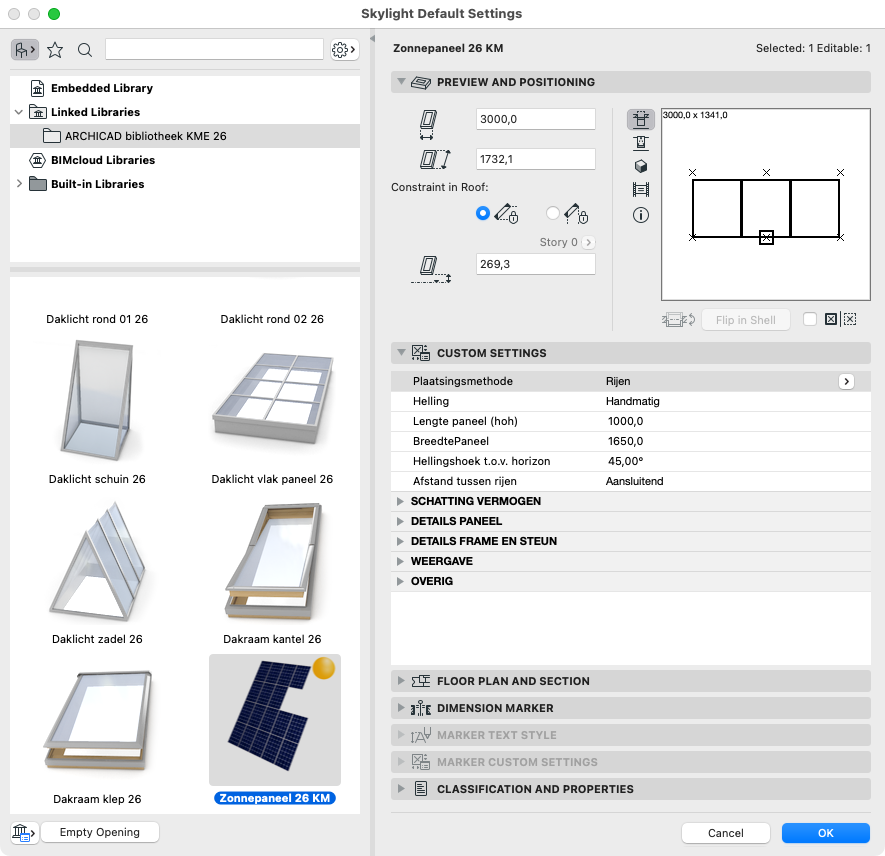
Task: Click the elevation field 269,3
Action: click(x=536, y=264)
